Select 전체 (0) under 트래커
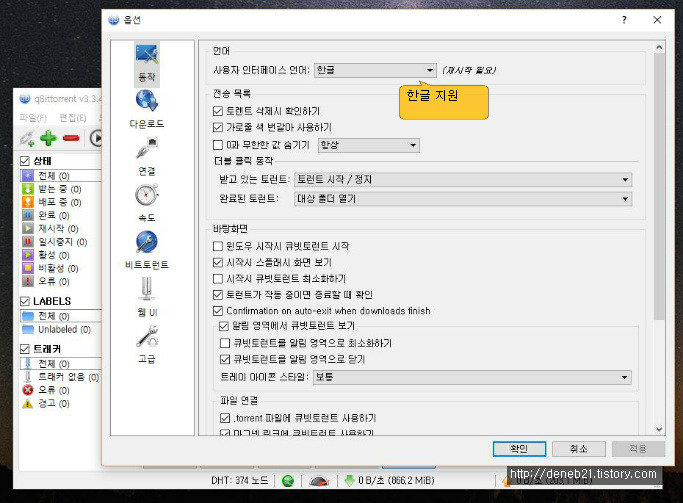 click(x=61, y=363)
